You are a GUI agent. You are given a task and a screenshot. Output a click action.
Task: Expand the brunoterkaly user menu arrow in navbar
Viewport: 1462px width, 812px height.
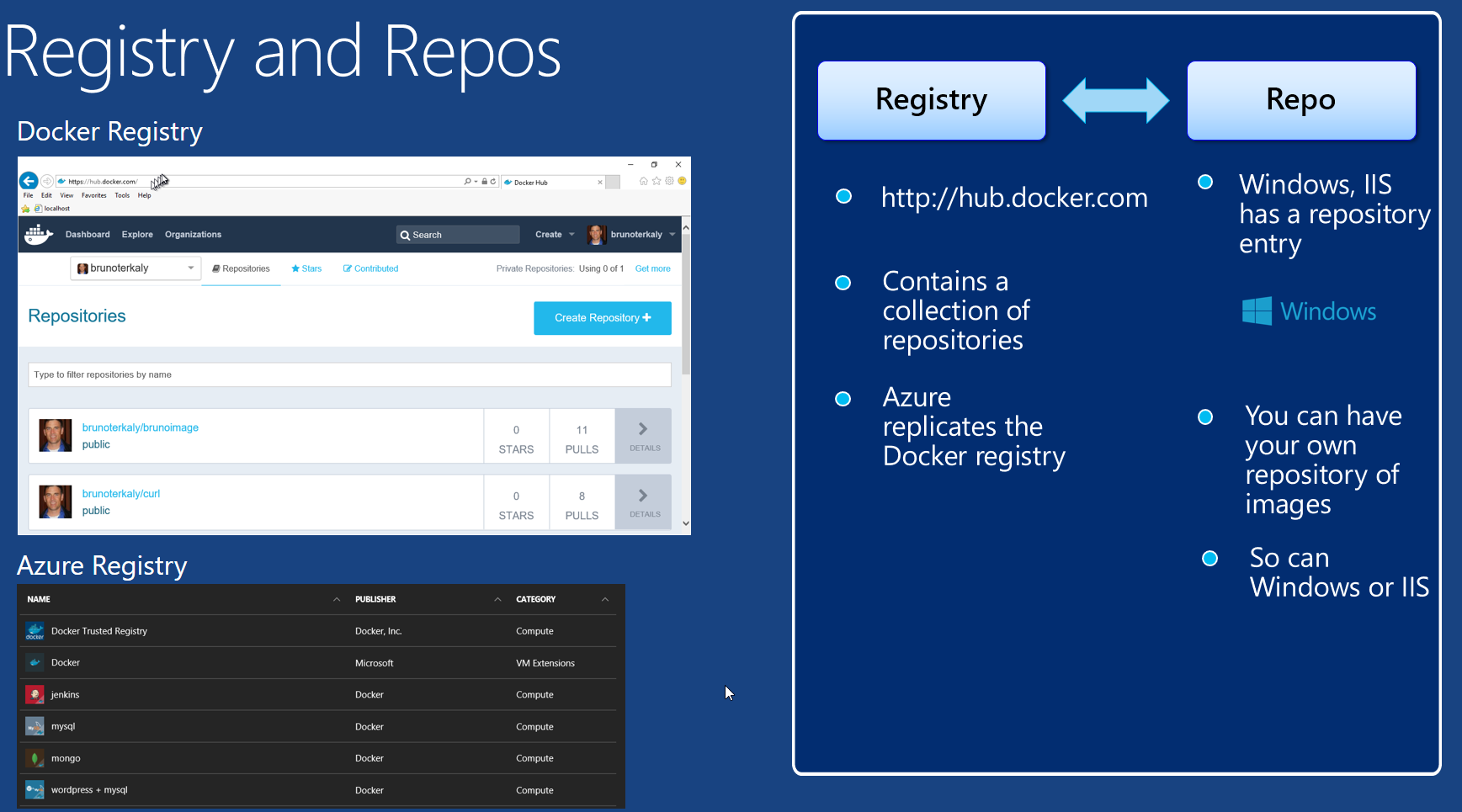[x=673, y=235]
